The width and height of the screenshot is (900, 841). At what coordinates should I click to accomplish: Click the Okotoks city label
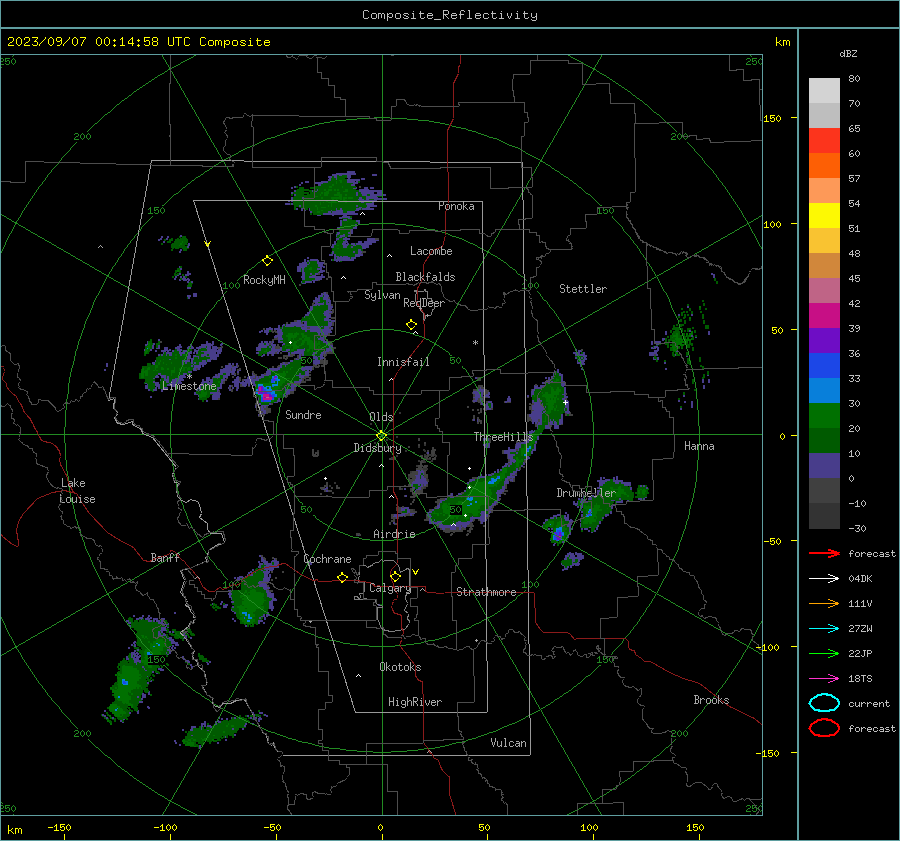pyautogui.click(x=400, y=667)
